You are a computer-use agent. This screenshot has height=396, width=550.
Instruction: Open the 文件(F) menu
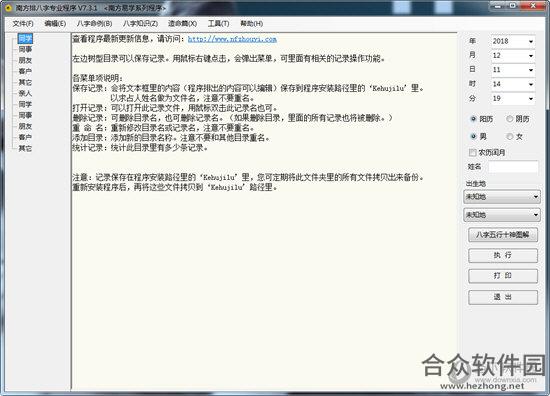tap(23, 24)
